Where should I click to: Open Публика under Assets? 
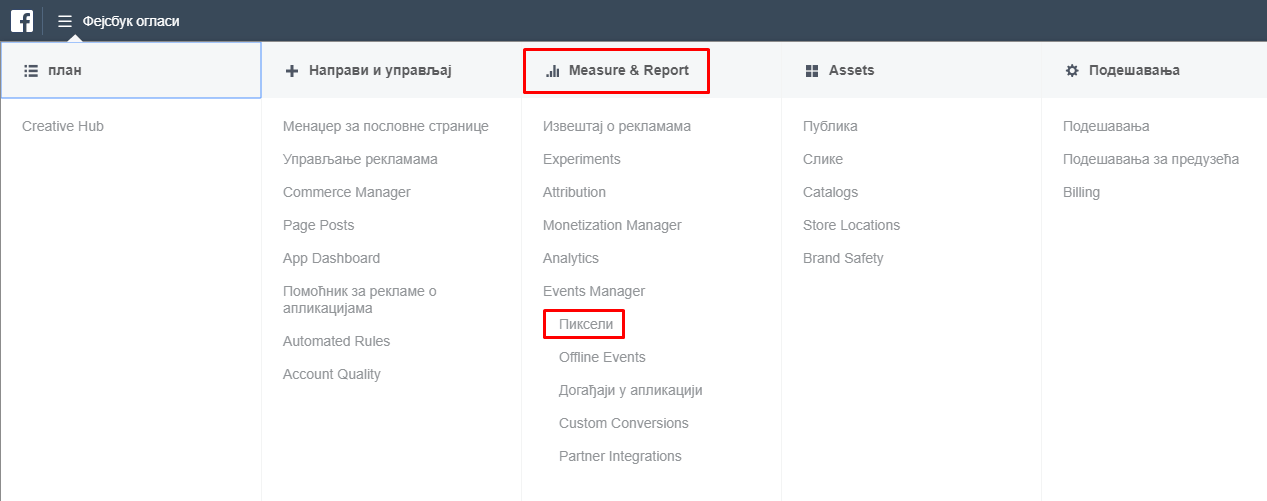tap(830, 126)
